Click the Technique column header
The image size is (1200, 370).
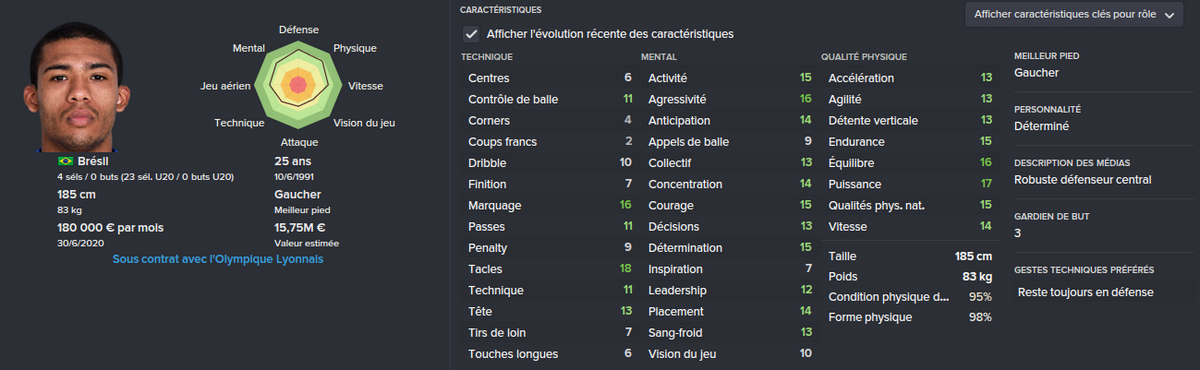(487, 57)
